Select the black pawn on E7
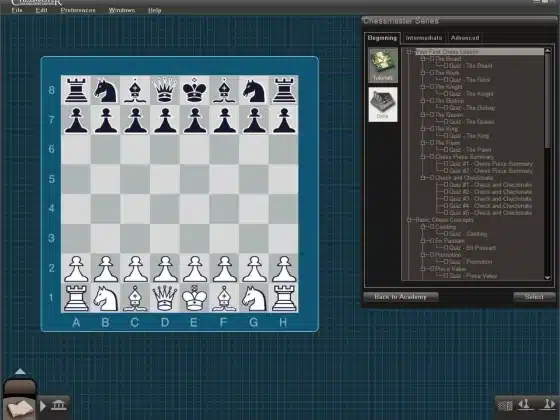Viewport: 560px width, 420px height. pyautogui.click(x=195, y=120)
